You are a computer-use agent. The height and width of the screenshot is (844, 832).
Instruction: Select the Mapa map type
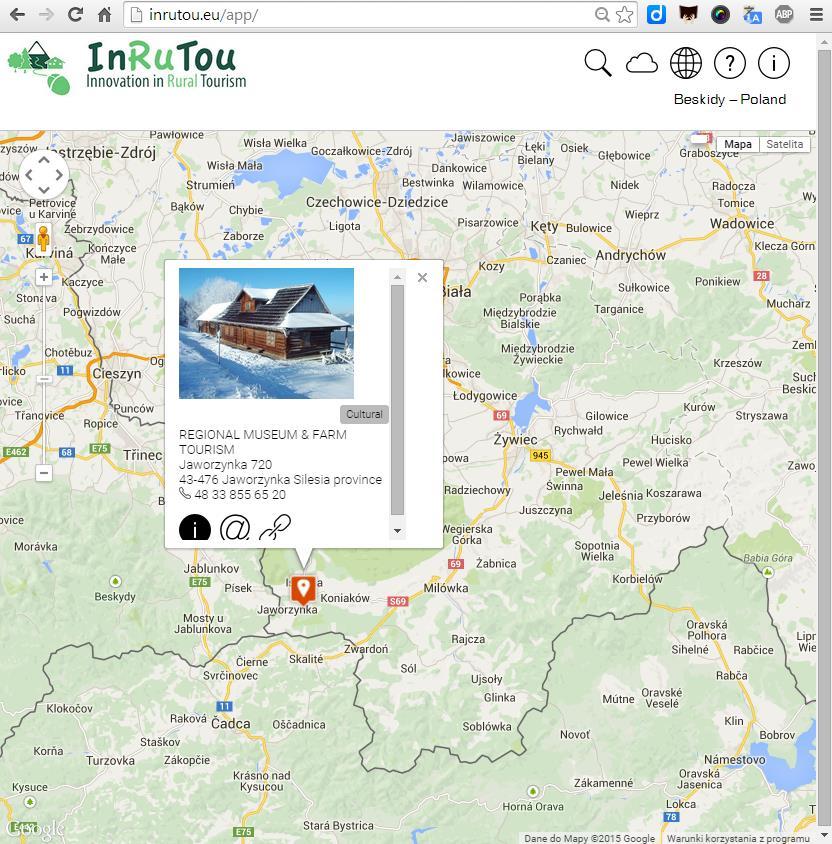737,144
